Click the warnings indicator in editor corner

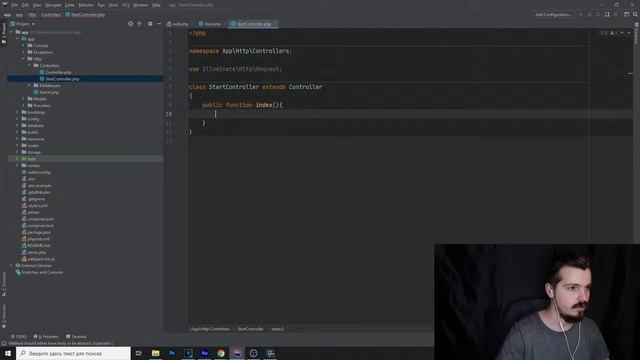613,33
